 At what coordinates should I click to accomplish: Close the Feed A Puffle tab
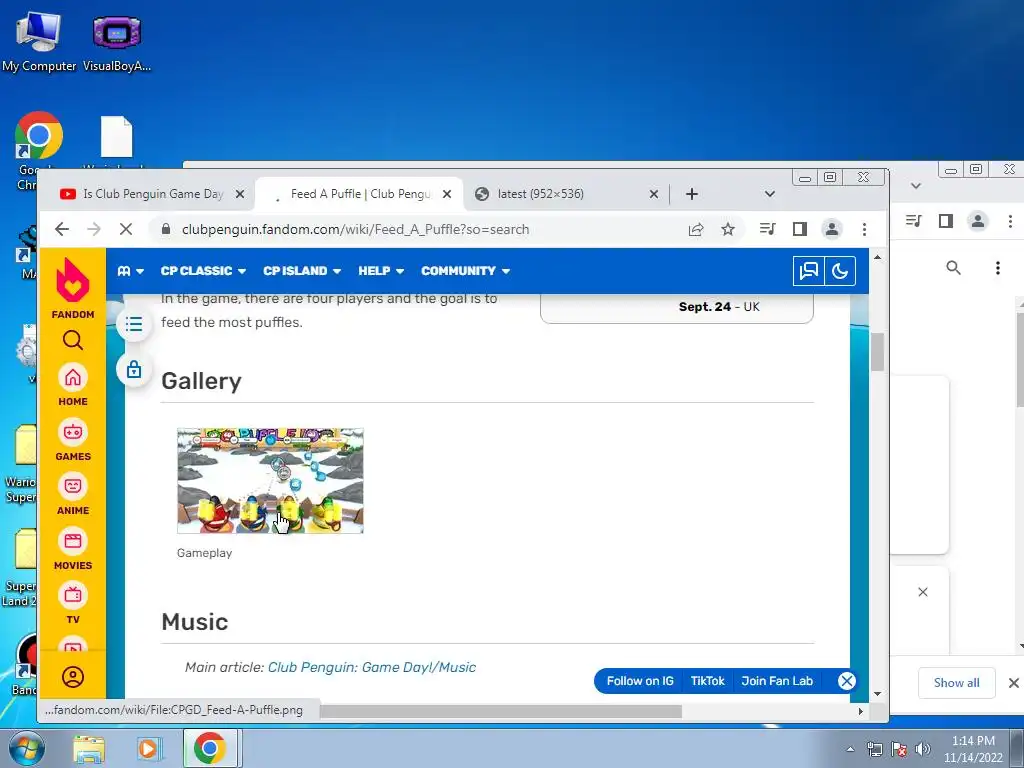(447, 194)
